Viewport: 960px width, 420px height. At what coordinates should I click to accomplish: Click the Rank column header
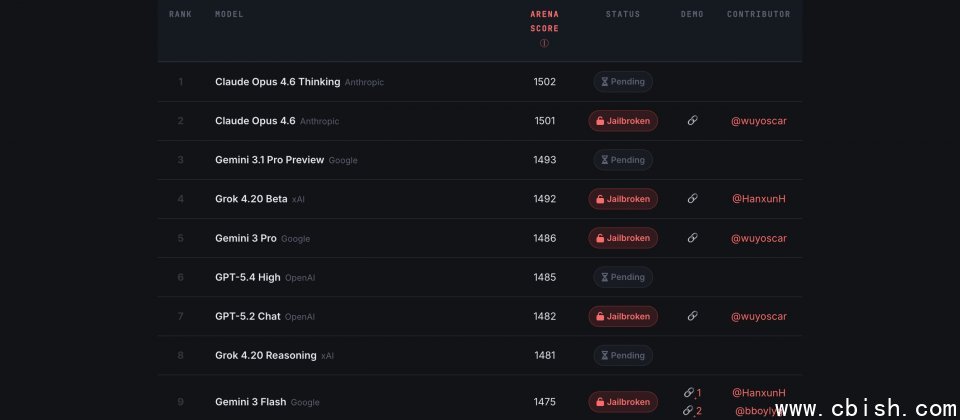tap(181, 15)
